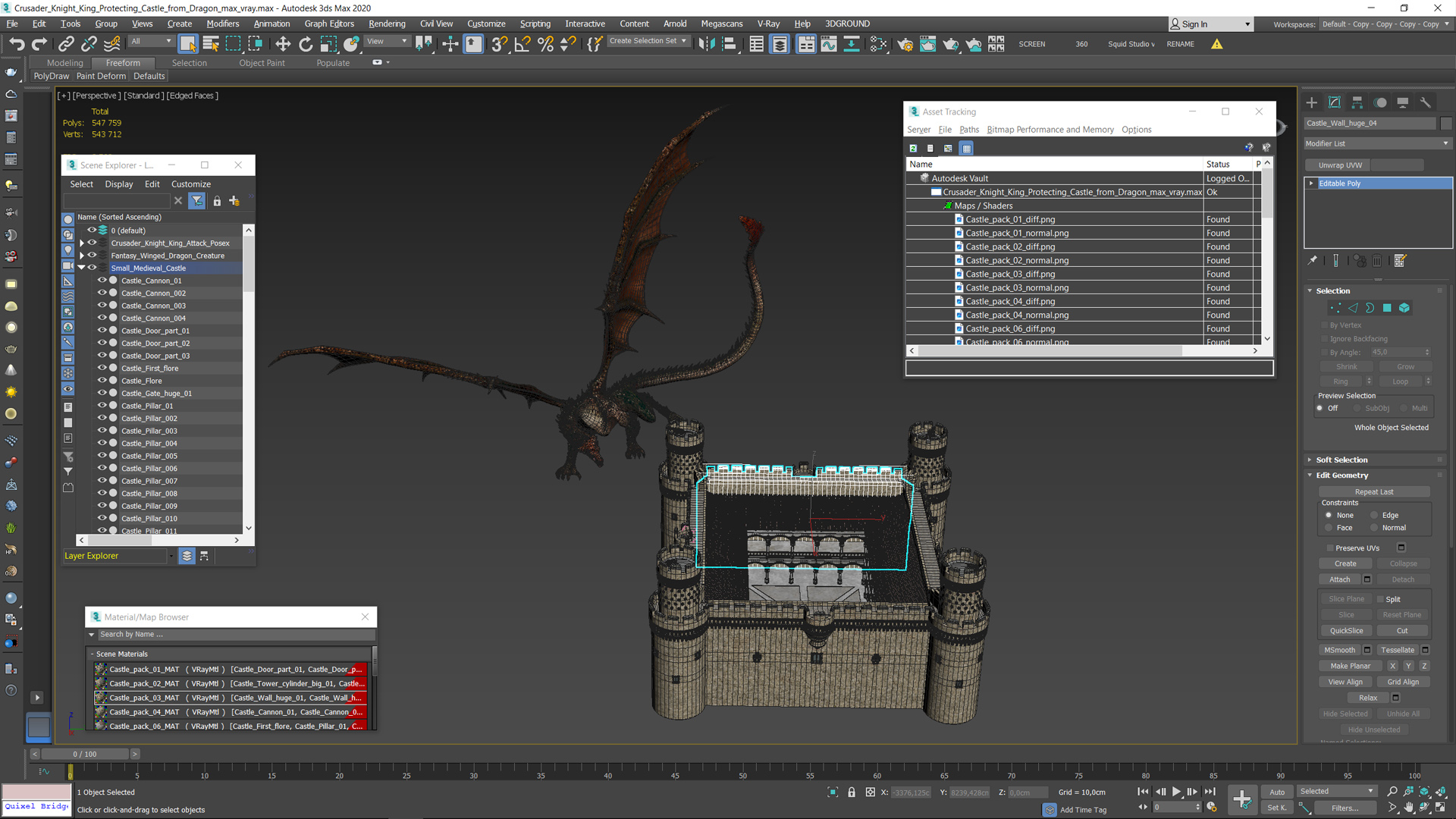The width and height of the screenshot is (1456, 819).
Task: Switch to the Modeling ribbon tab
Action: coord(64,63)
